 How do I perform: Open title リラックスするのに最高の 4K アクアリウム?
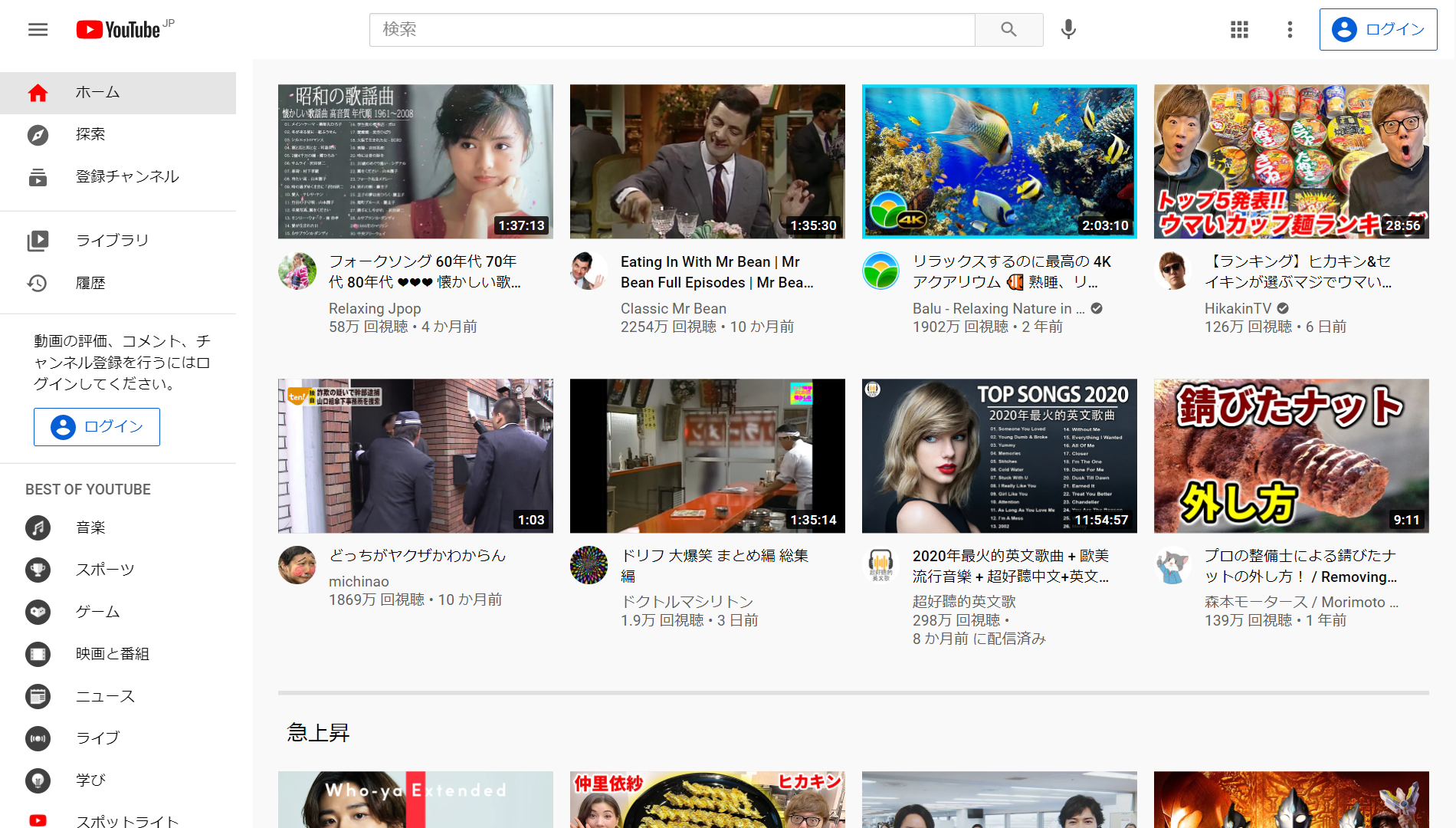pos(1012,271)
